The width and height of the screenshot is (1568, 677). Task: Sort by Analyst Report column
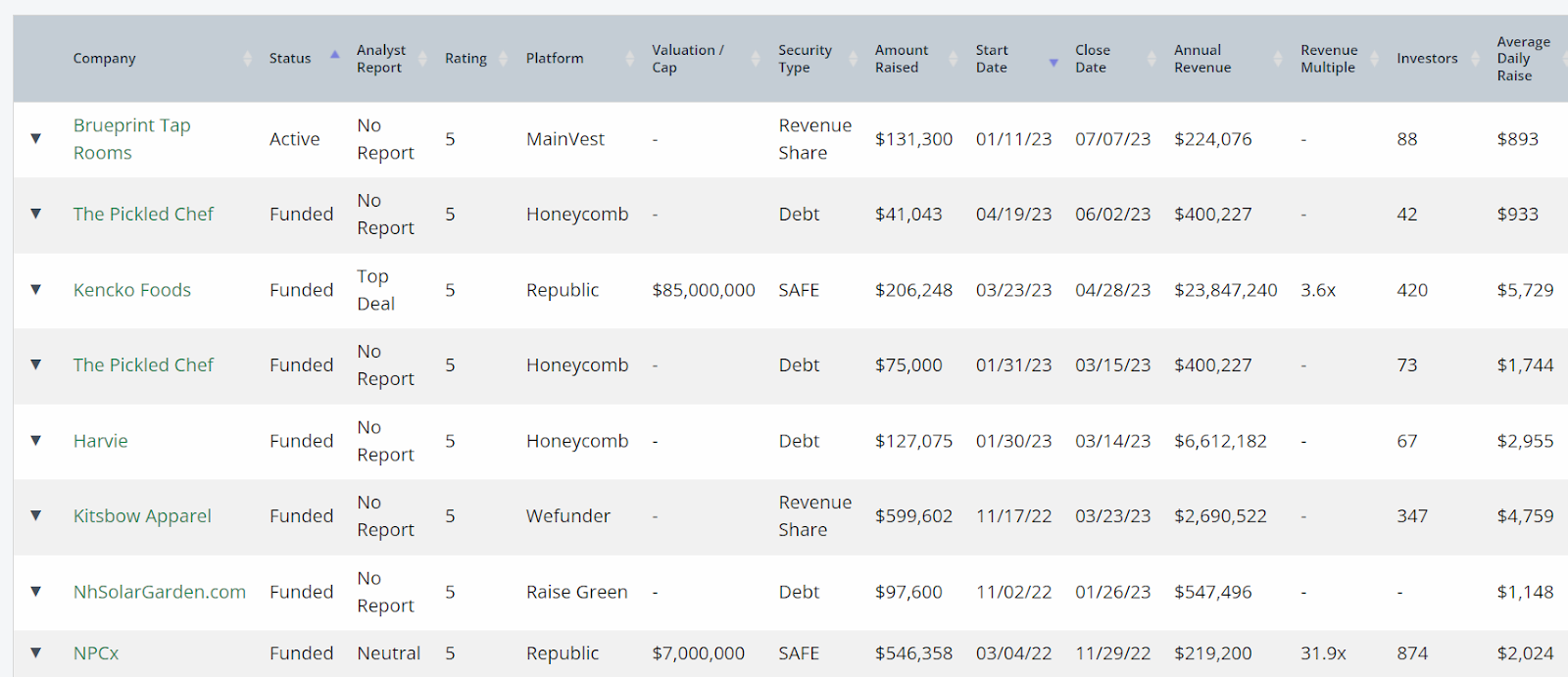381,59
